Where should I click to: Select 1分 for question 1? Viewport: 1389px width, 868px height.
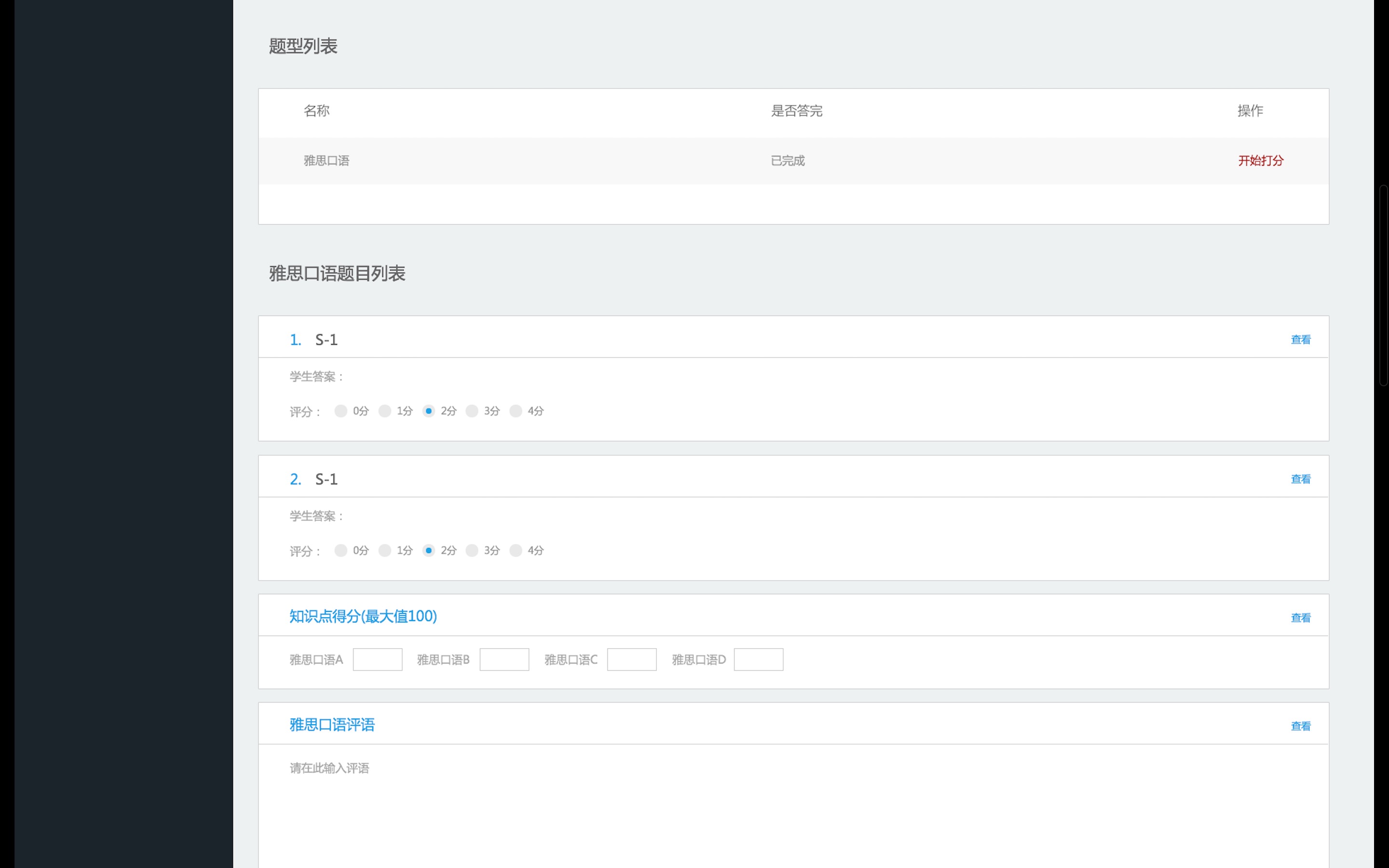tap(384, 411)
